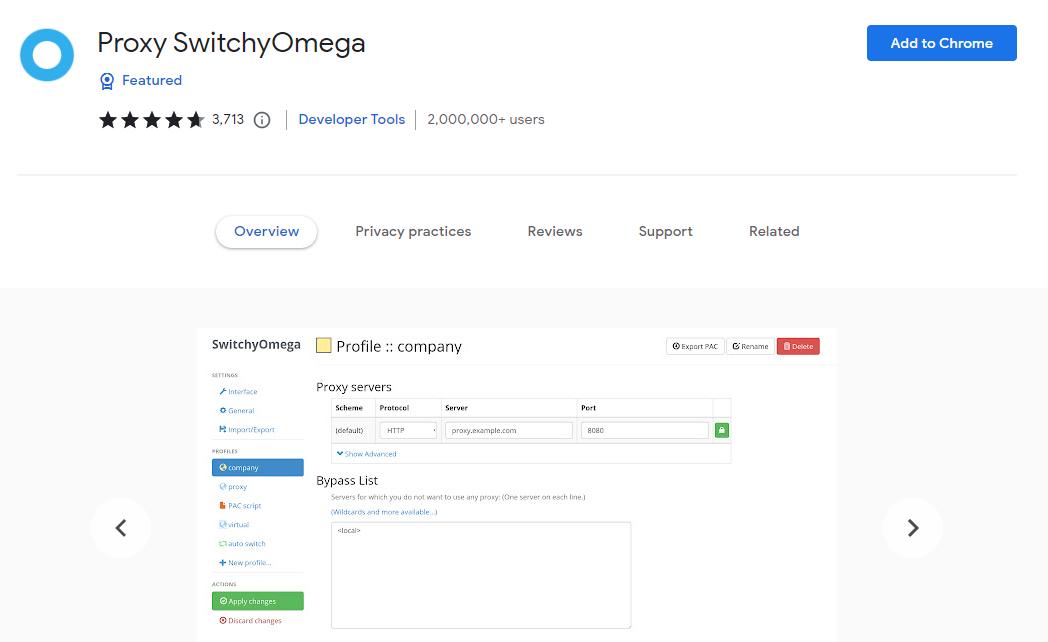Open the Related tab
The height and width of the screenshot is (642, 1048).
point(774,231)
